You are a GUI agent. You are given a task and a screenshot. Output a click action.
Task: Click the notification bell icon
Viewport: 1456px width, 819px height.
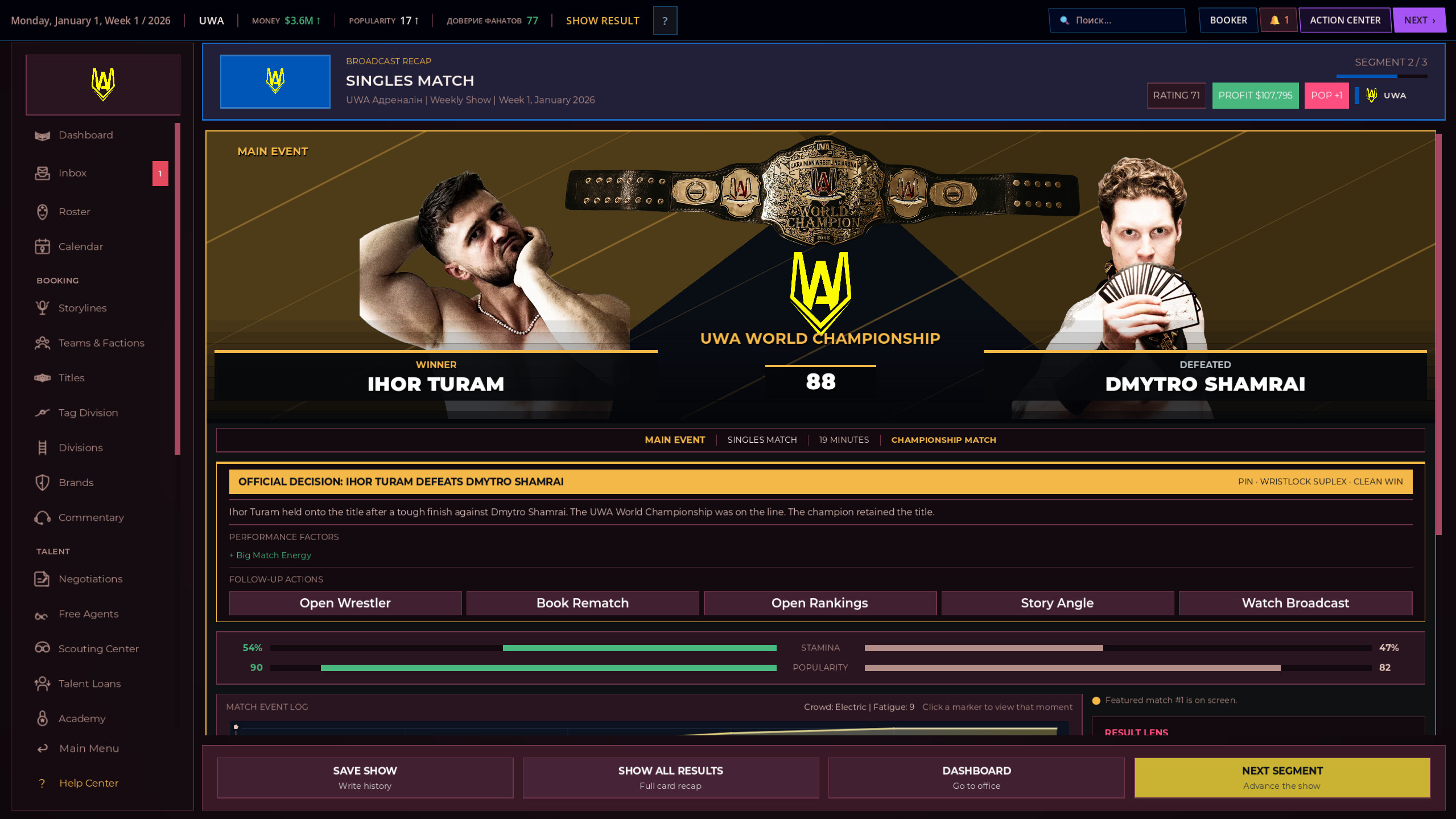pos(1274,20)
